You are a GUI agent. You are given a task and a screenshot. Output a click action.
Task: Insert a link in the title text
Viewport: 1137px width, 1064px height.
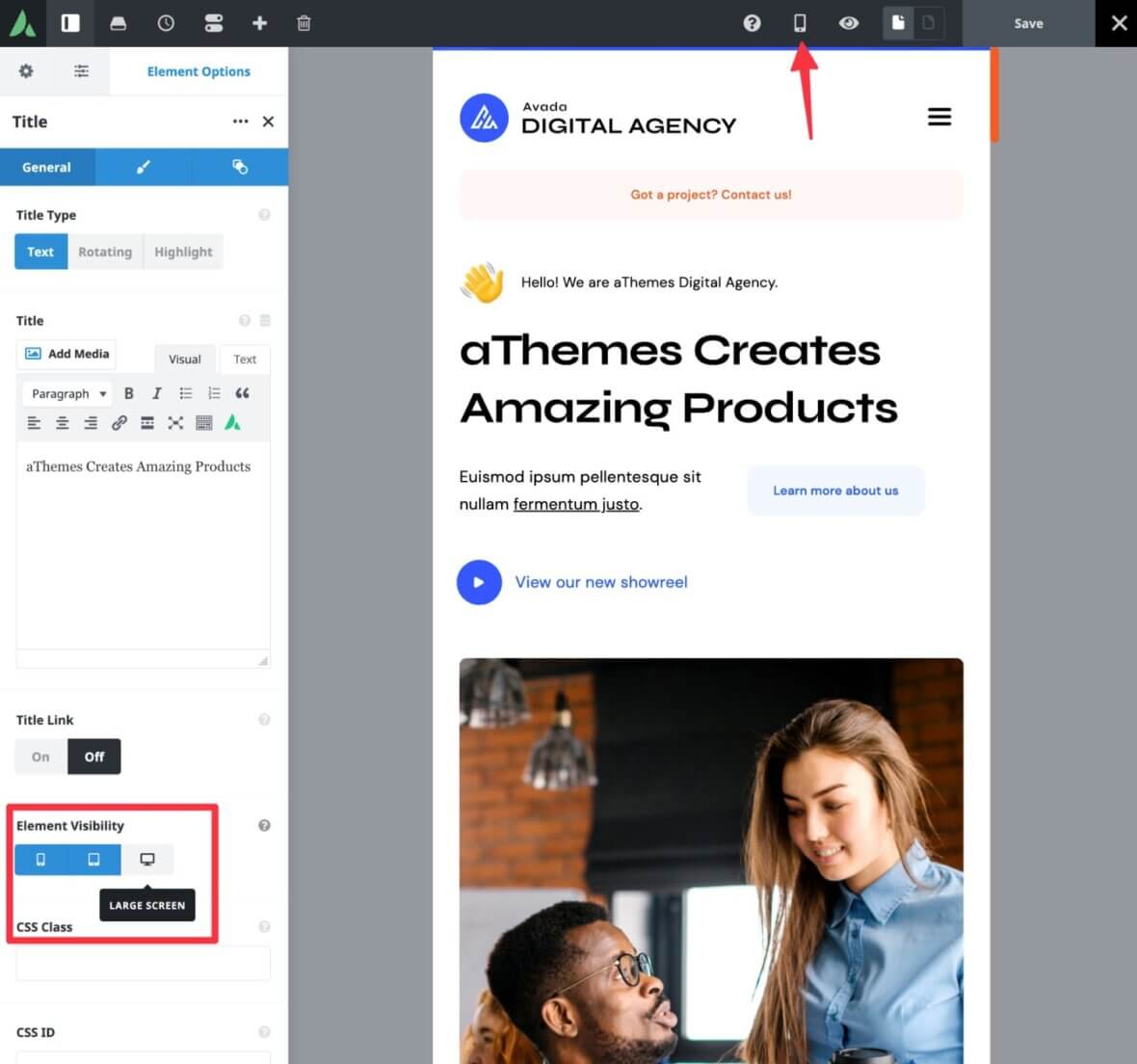(119, 422)
